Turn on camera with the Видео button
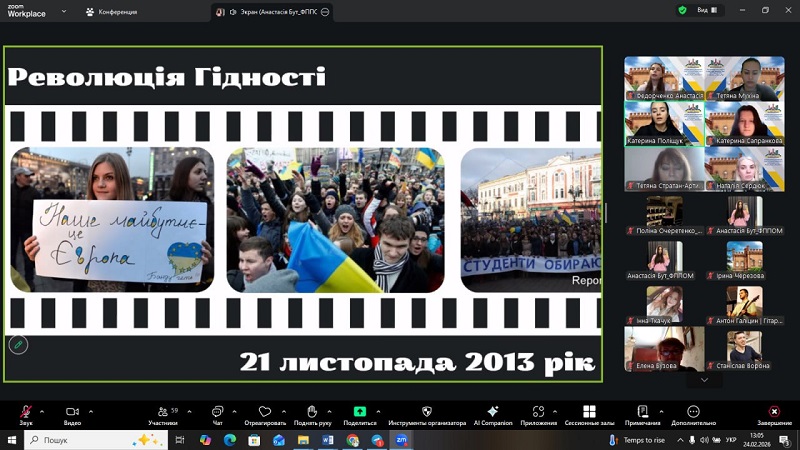Image resolution: width=800 pixels, height=450 pixels. click(x=72, y=412)
